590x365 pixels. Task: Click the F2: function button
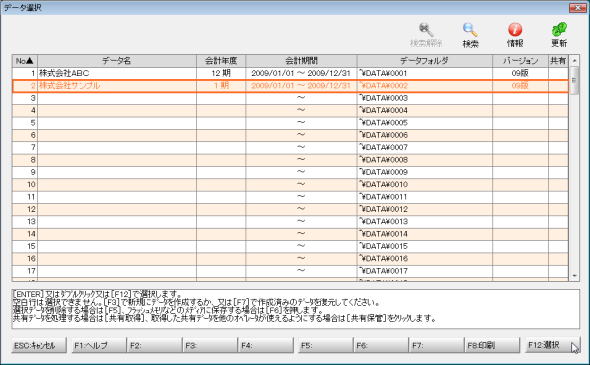click(154, 345)
